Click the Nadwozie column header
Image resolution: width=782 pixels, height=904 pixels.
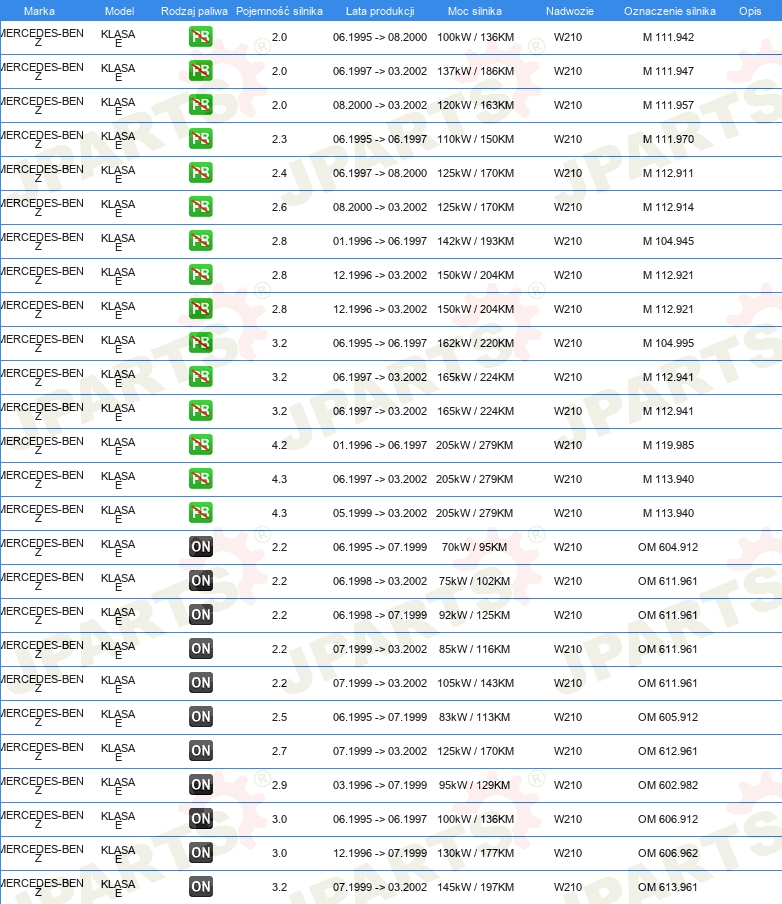pyautogui.click(x=570, y=11)
